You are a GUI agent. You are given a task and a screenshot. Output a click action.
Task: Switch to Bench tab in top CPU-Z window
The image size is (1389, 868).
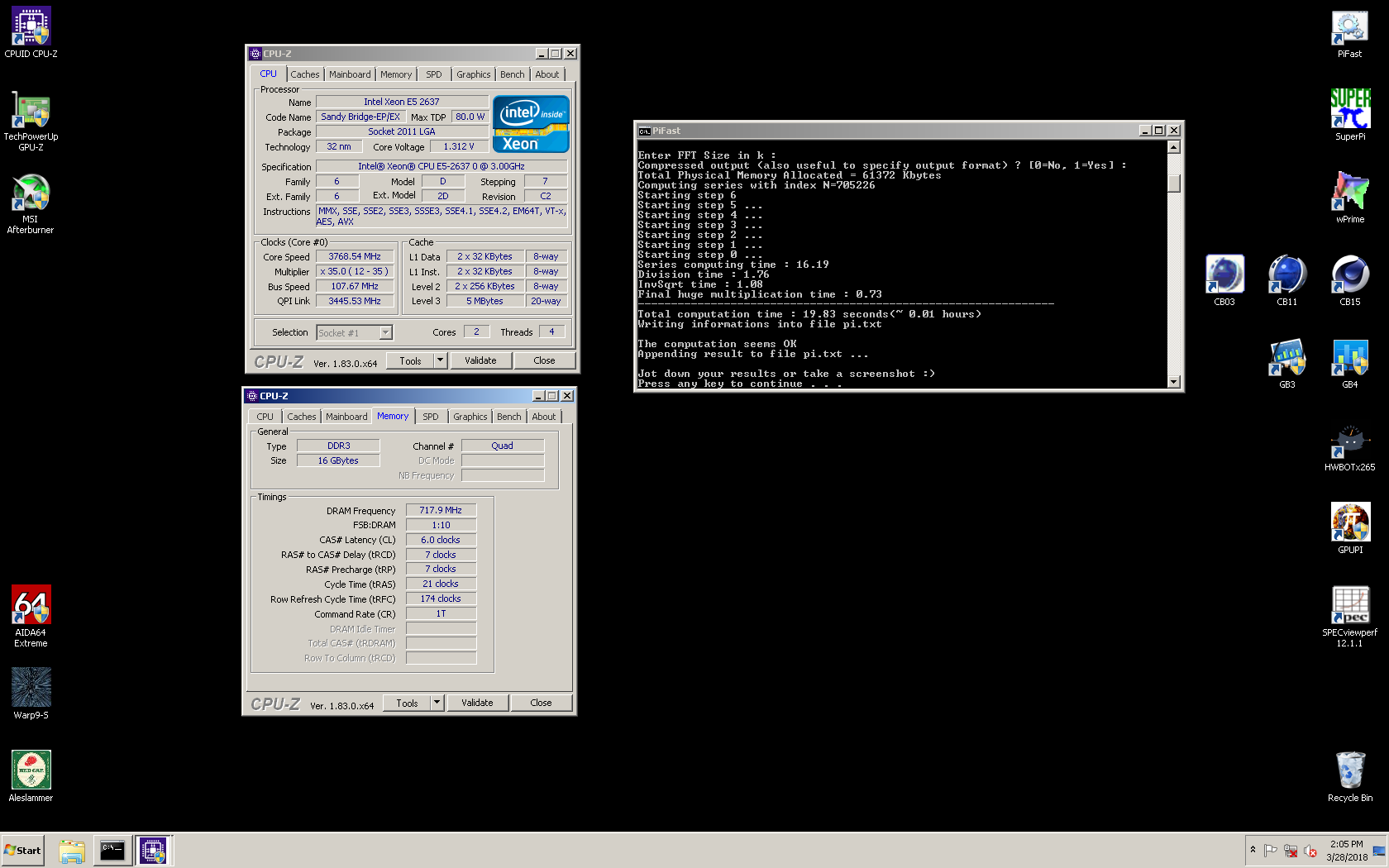[x=513, y=74]
